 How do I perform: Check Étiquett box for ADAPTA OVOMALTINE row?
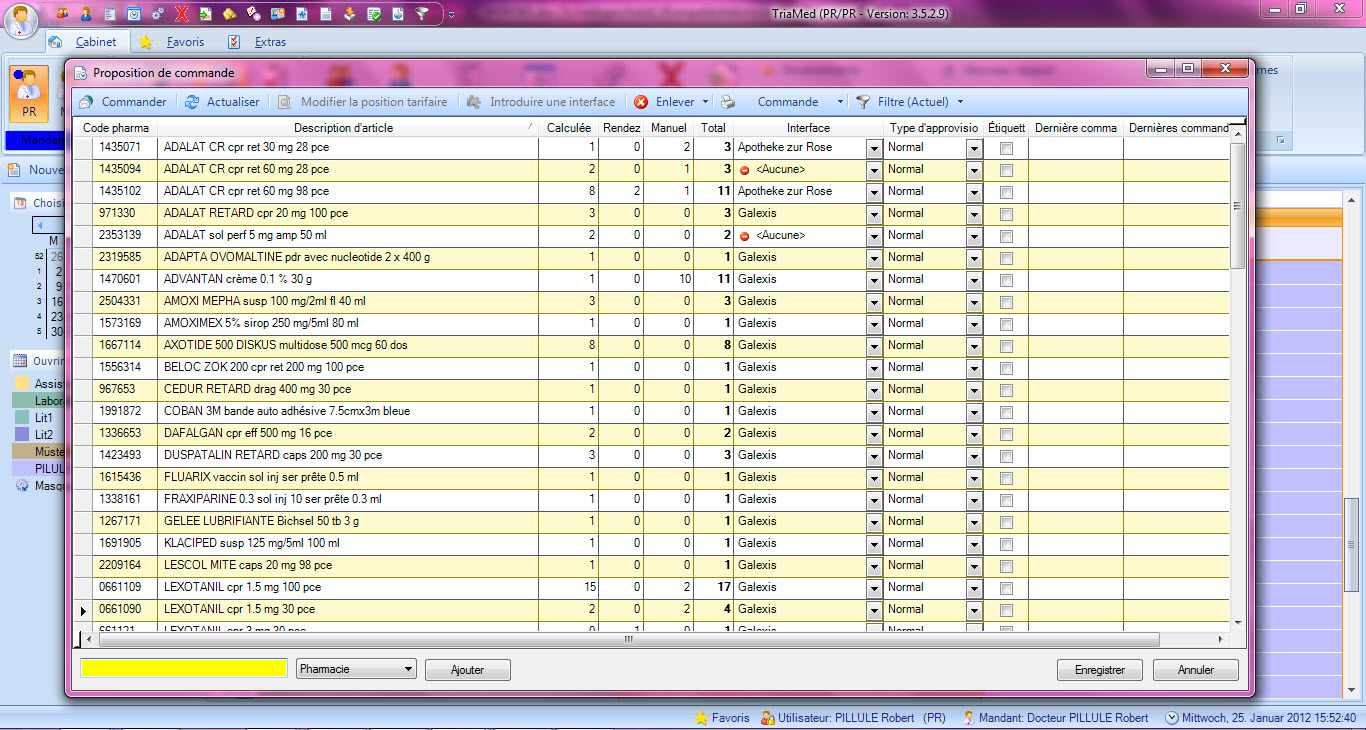click(x=1006, y=258)
